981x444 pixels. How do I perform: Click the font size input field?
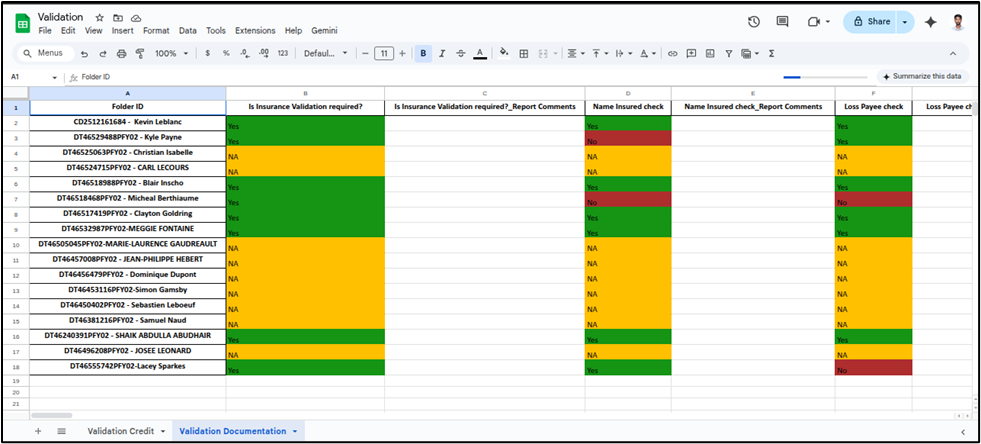click(x=383, y=53)
